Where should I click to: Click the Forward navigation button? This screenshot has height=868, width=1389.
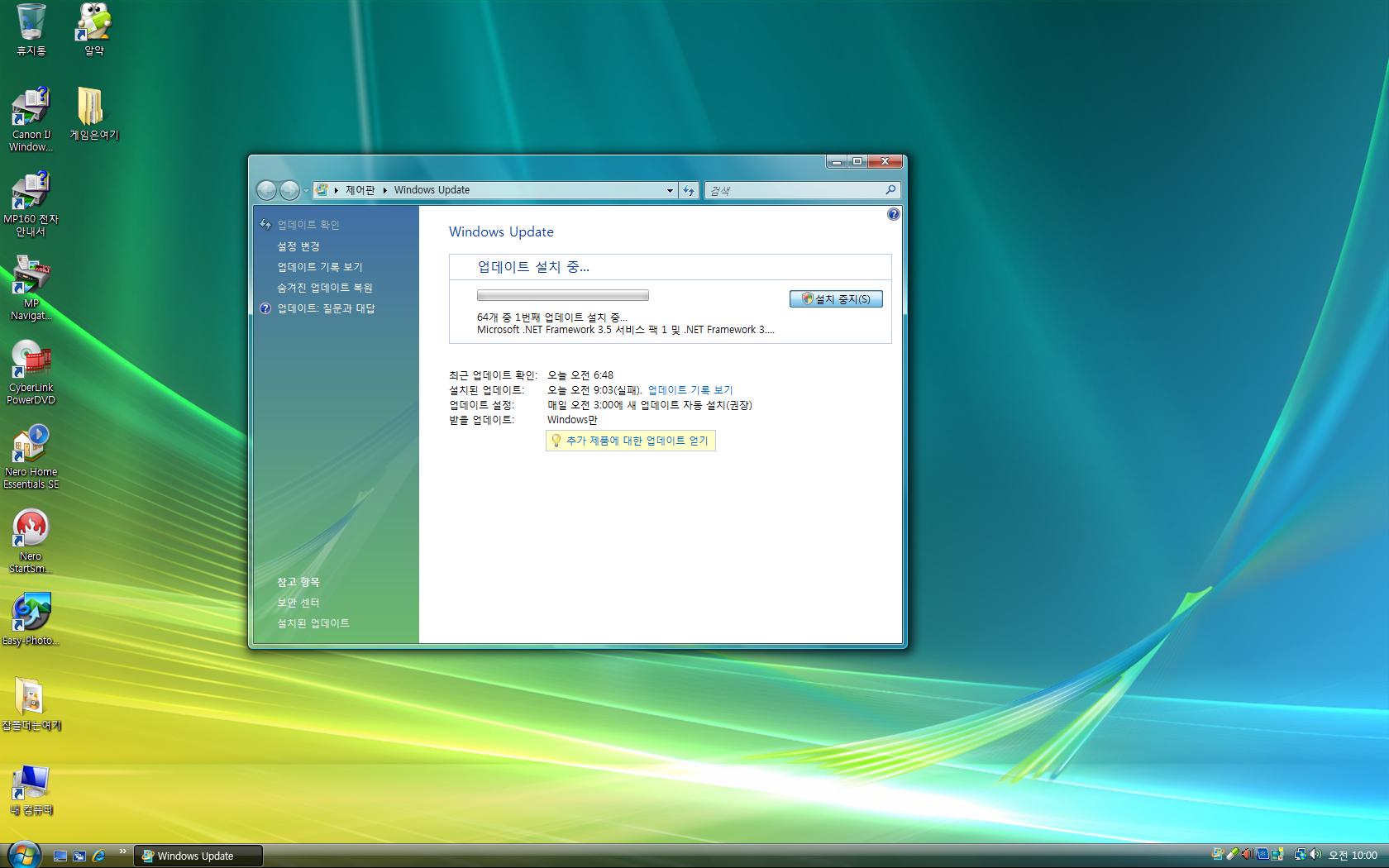click(x=289, y=190)
